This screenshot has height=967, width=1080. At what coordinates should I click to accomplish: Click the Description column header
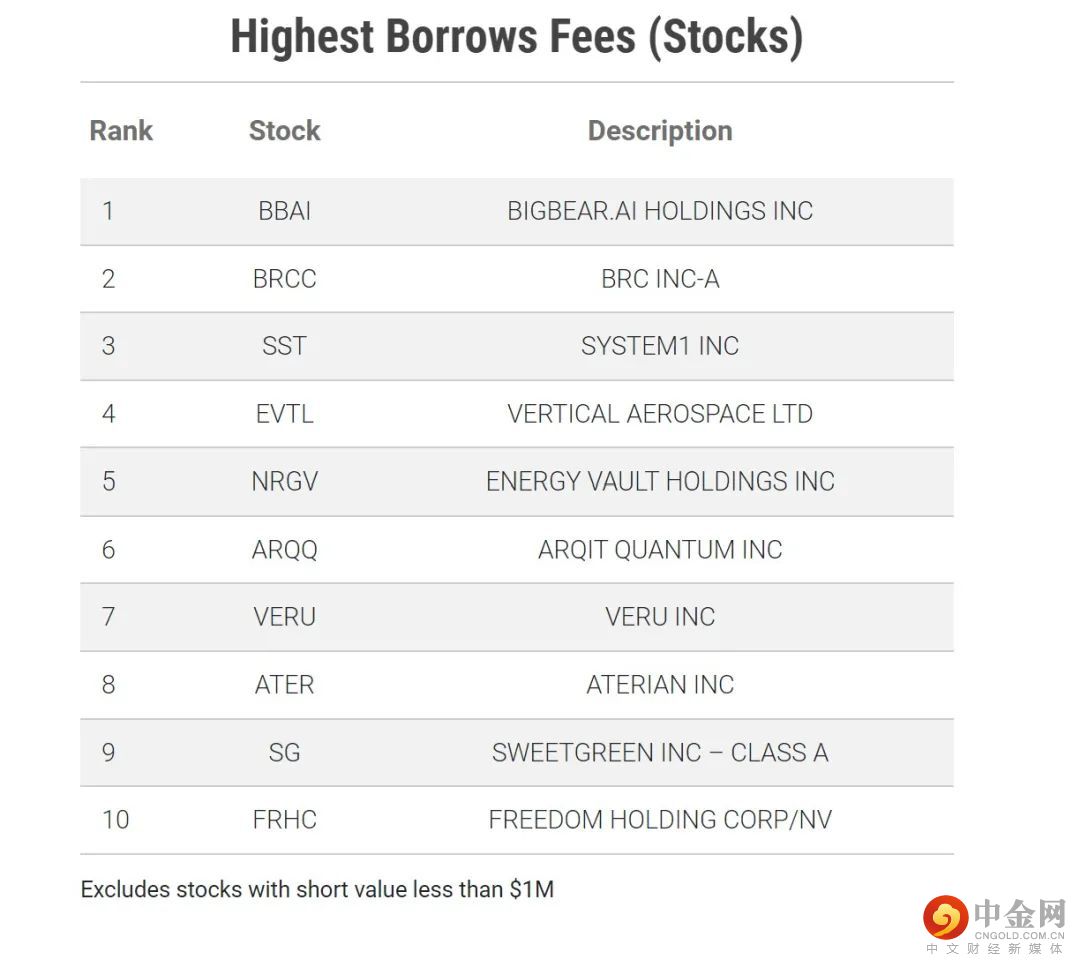(660, 131)
